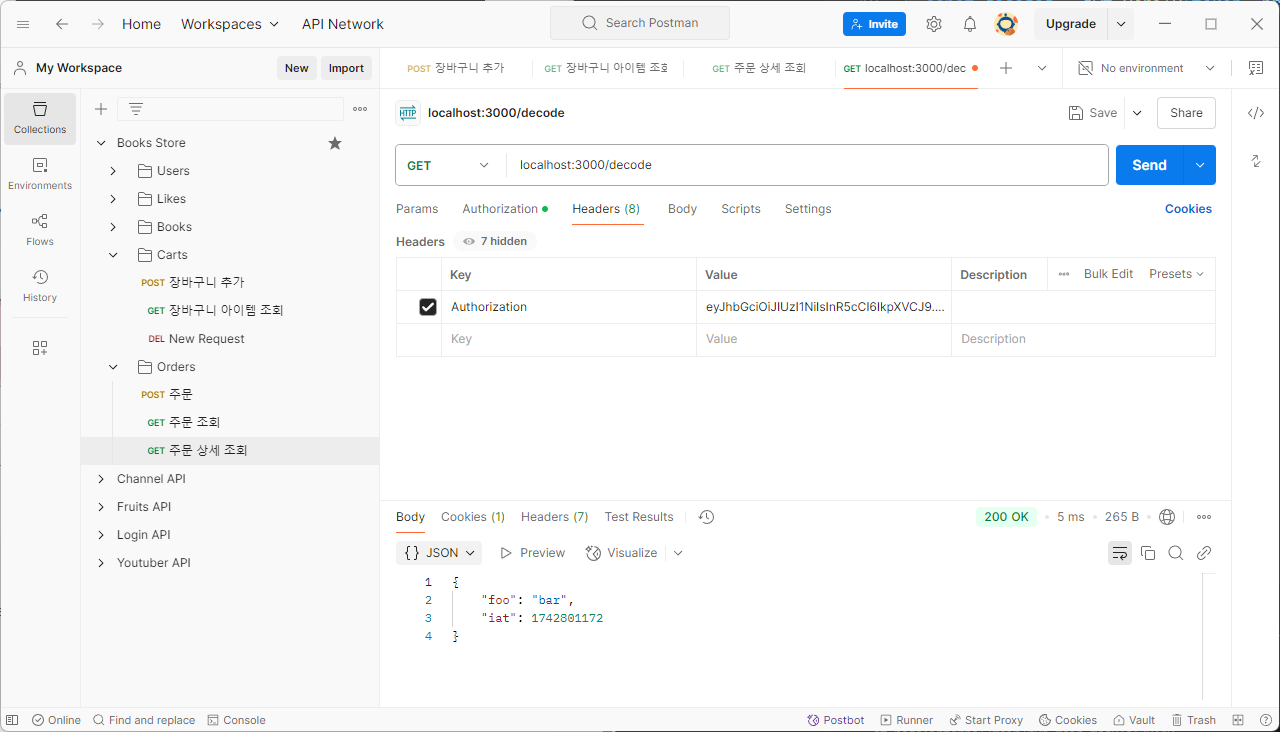Open the Workspaces dropdown
Screen dimensions: 1280x732
(x=231, y=24)
